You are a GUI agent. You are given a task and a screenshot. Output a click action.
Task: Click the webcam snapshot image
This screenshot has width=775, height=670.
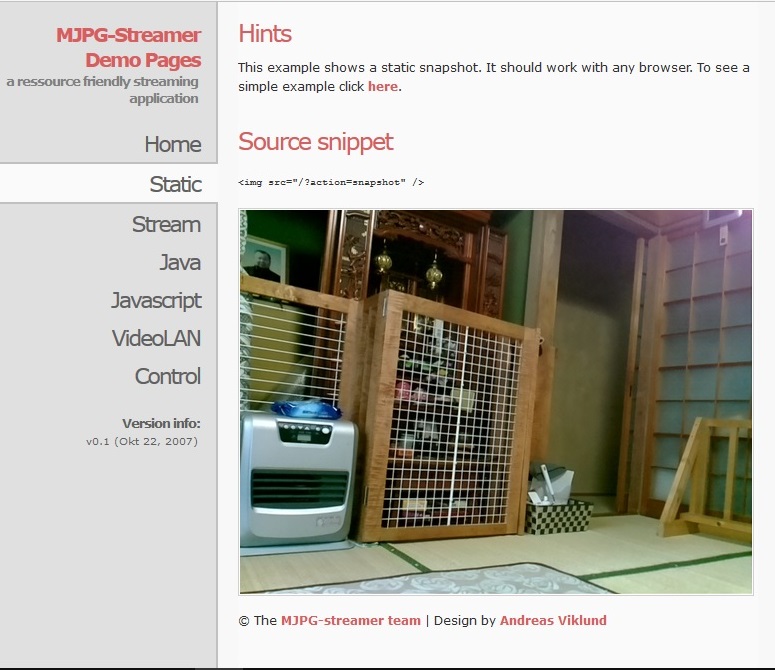click(x=496, y=402)
